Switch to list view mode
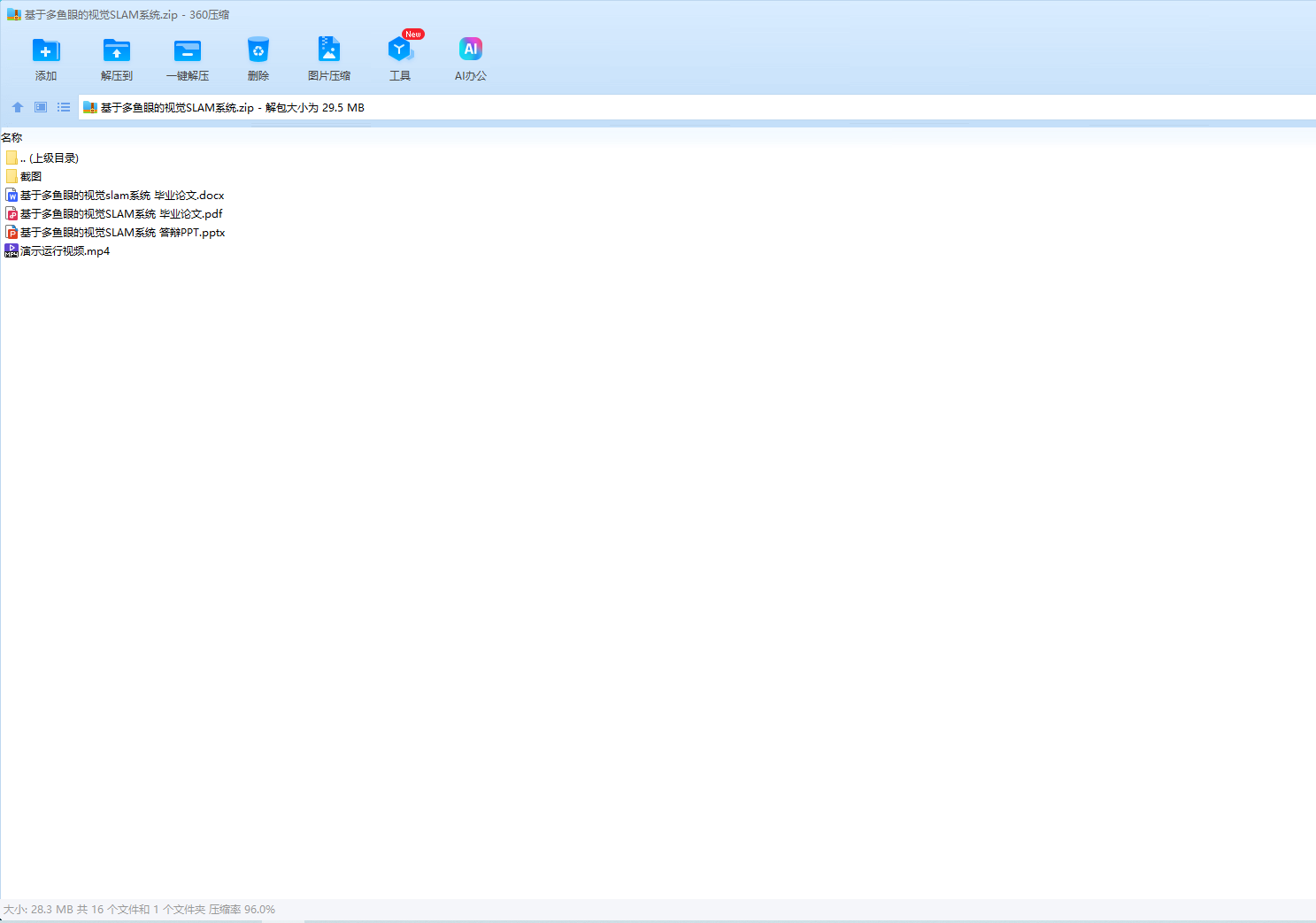Screen dimensions: 1316x923 tap(64, 107)
